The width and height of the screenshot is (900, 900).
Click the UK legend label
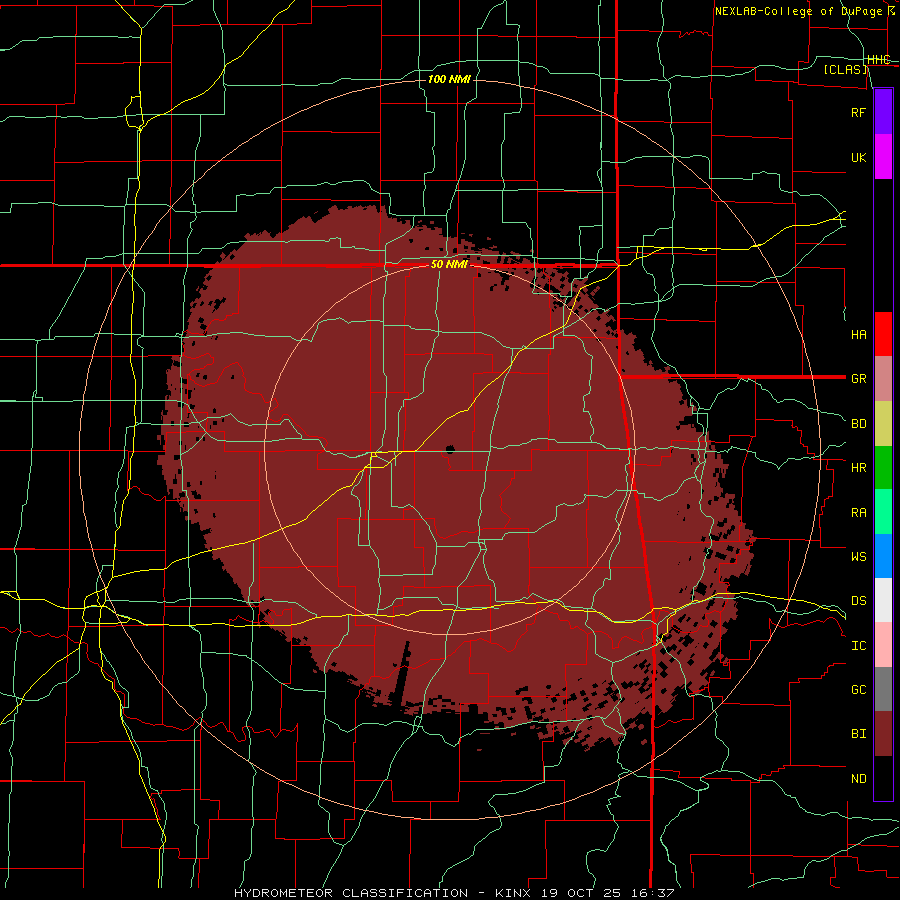click(x=858, y=157)
